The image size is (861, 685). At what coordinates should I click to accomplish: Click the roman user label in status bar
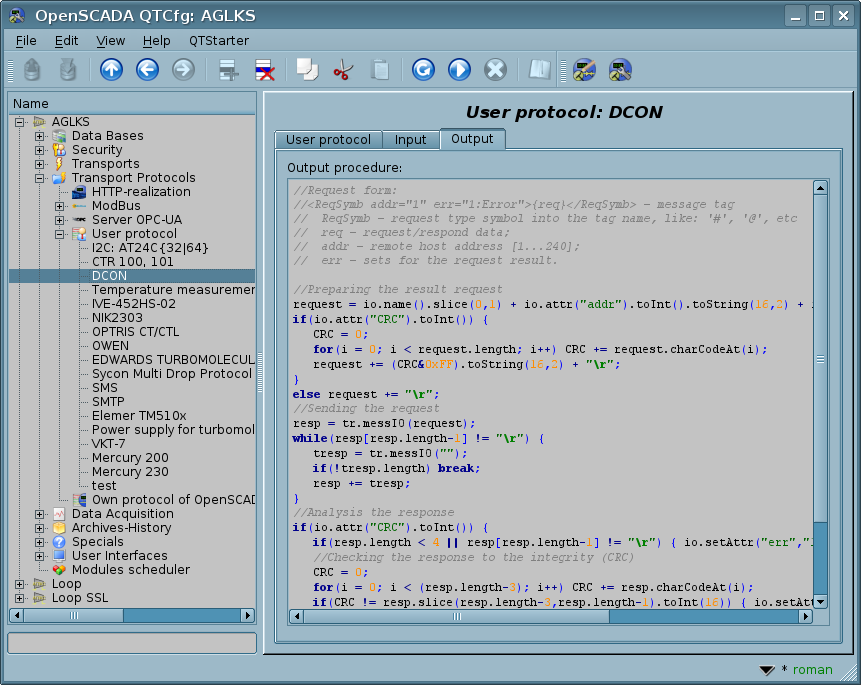pyautogui.click(x=812, y=670)
